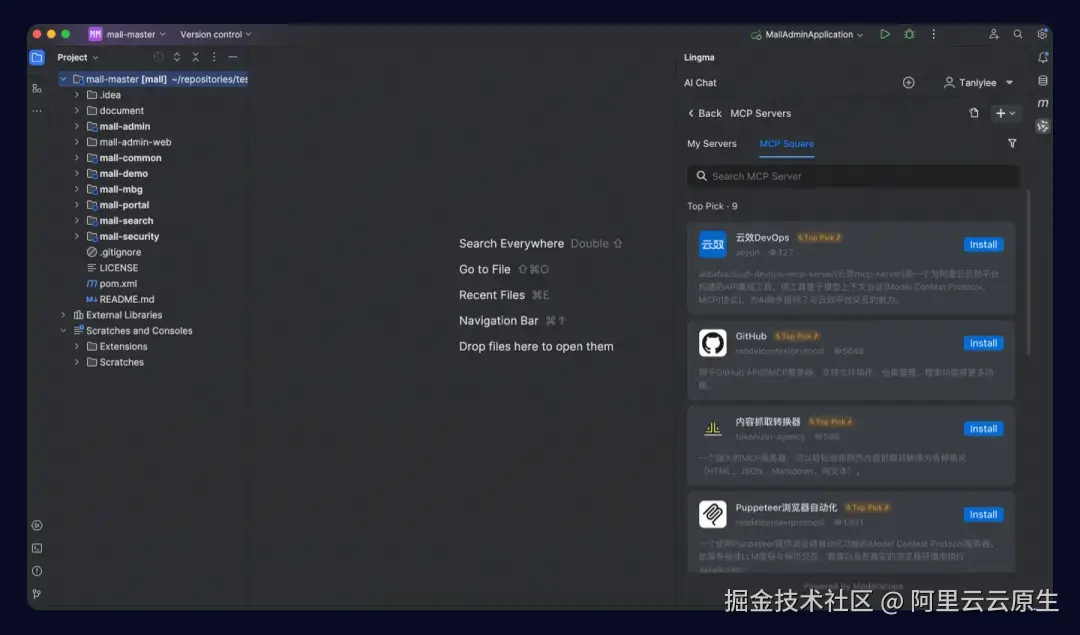Install the 云效DevOps MCP server

point(983,244)
